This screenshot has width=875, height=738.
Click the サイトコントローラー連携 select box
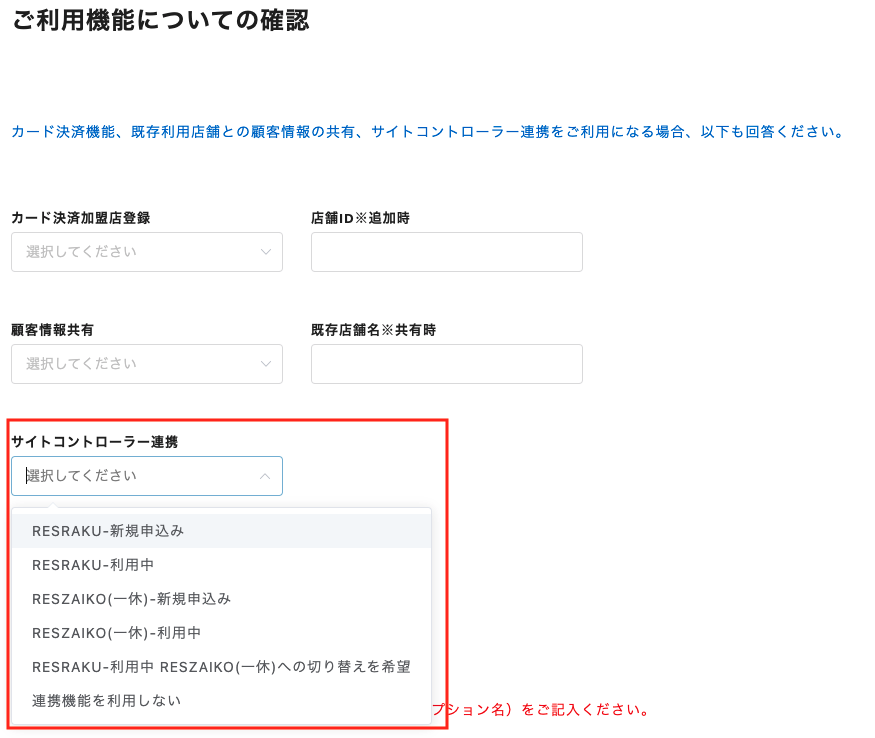coord(140,476)
